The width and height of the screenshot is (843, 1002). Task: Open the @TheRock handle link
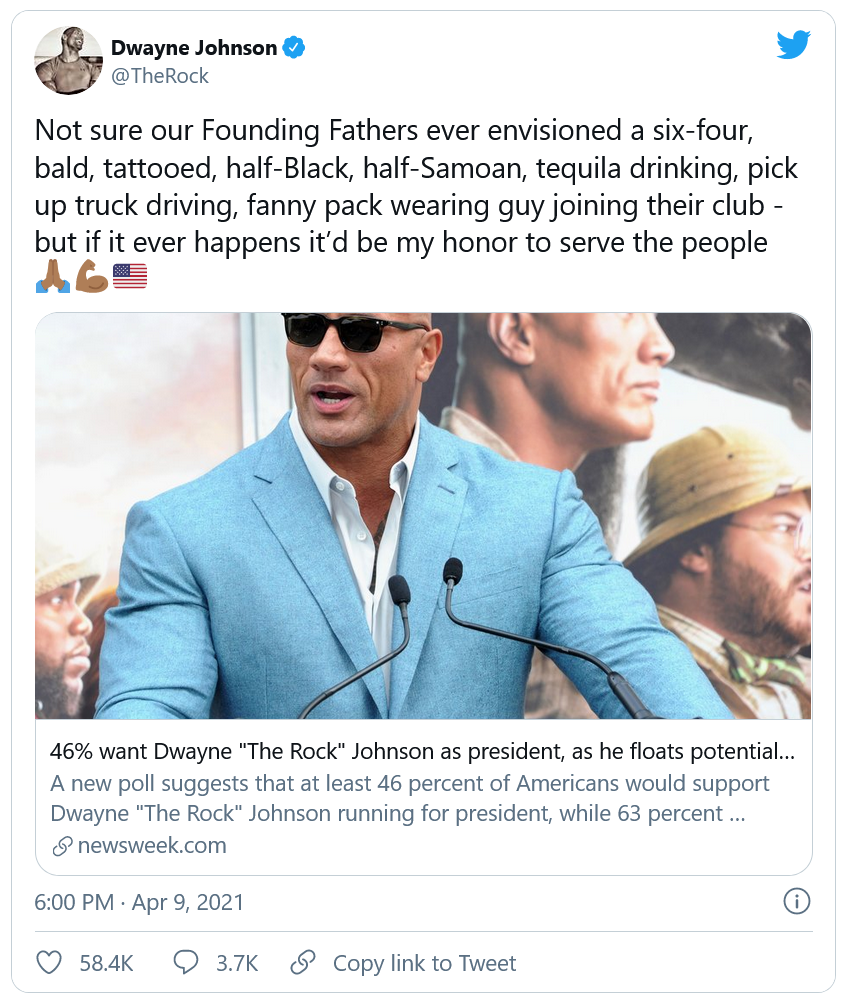(x=160, y=76)
